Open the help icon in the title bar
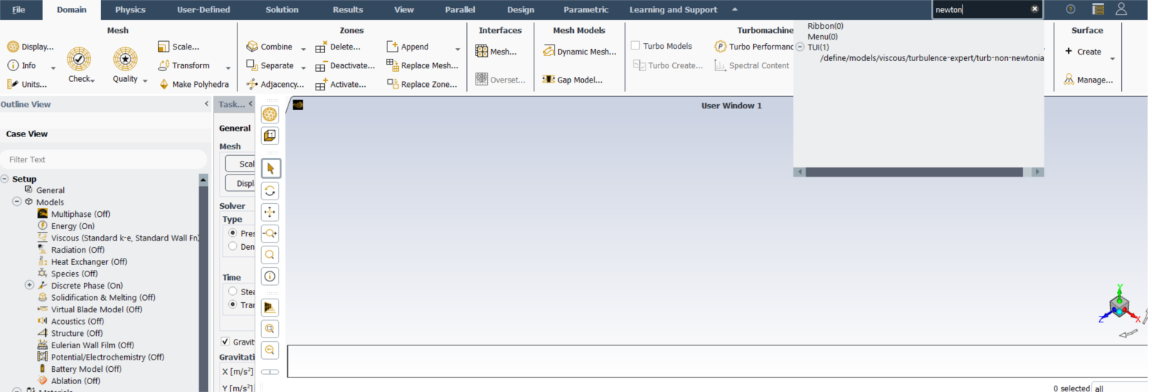1152x392 pixels. click(1070, 10)
